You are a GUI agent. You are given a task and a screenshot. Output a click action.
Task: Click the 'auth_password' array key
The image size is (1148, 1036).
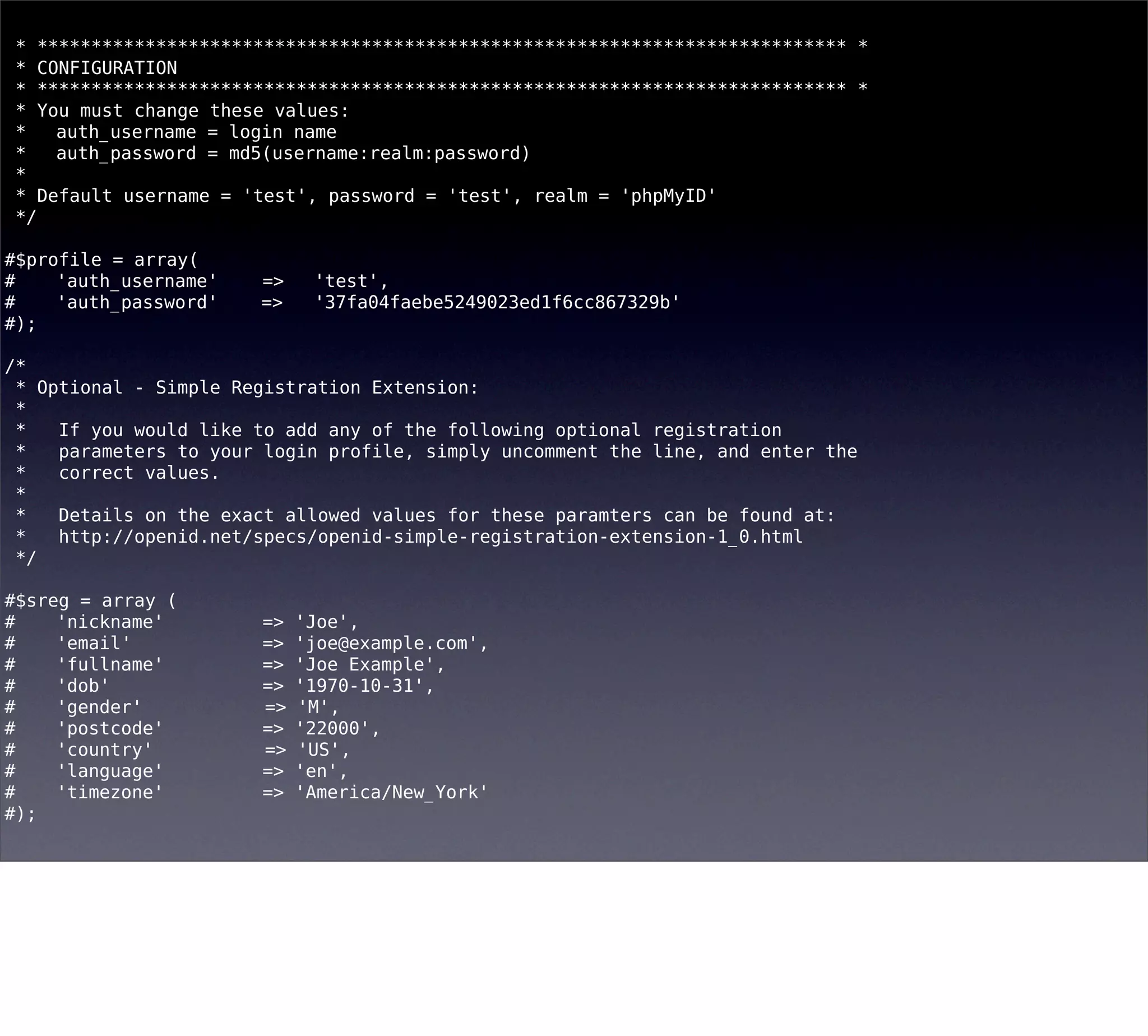tap(137, 303)
